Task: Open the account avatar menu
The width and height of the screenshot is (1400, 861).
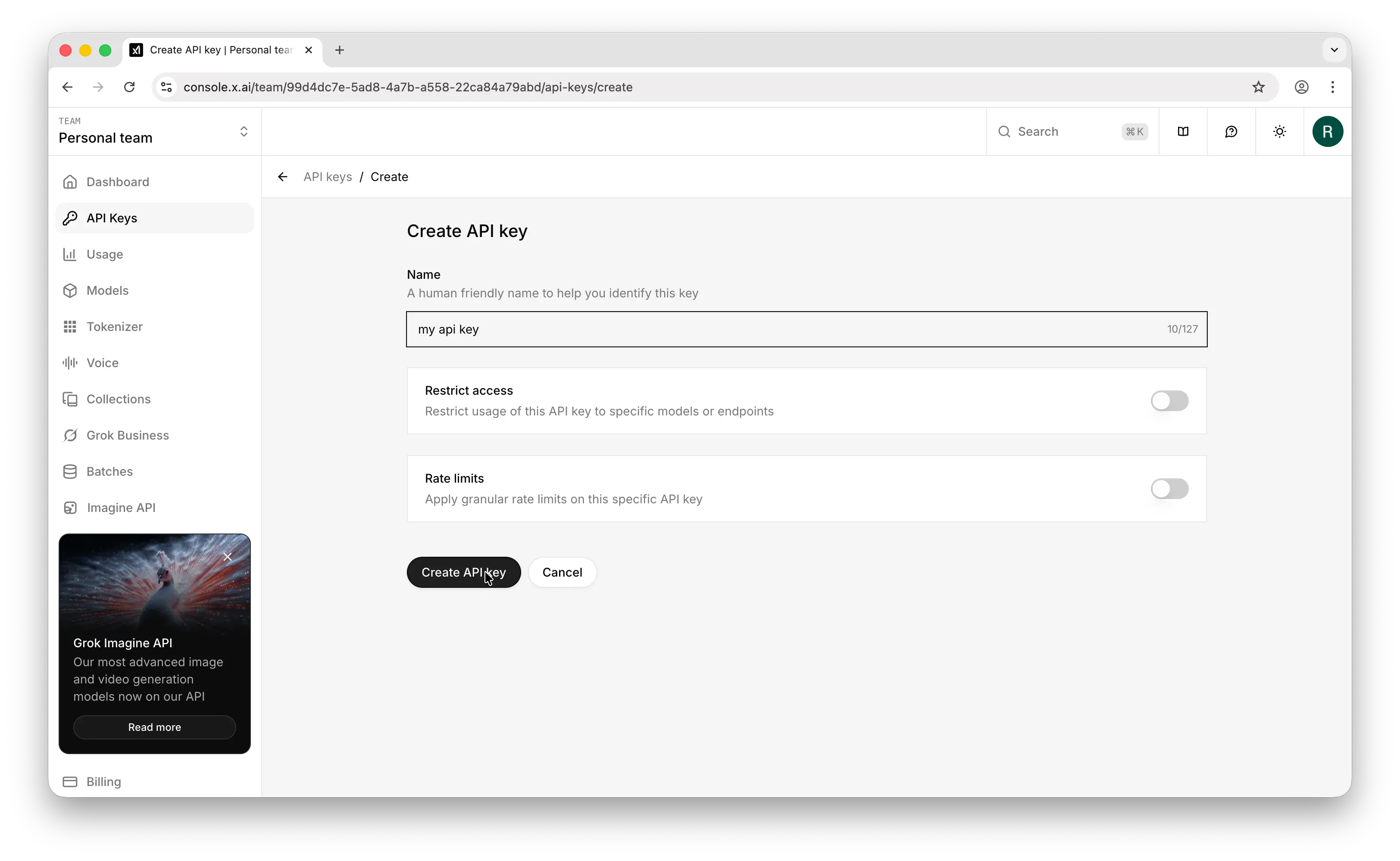Action: pyautogui.click(x=1328, y=131)
